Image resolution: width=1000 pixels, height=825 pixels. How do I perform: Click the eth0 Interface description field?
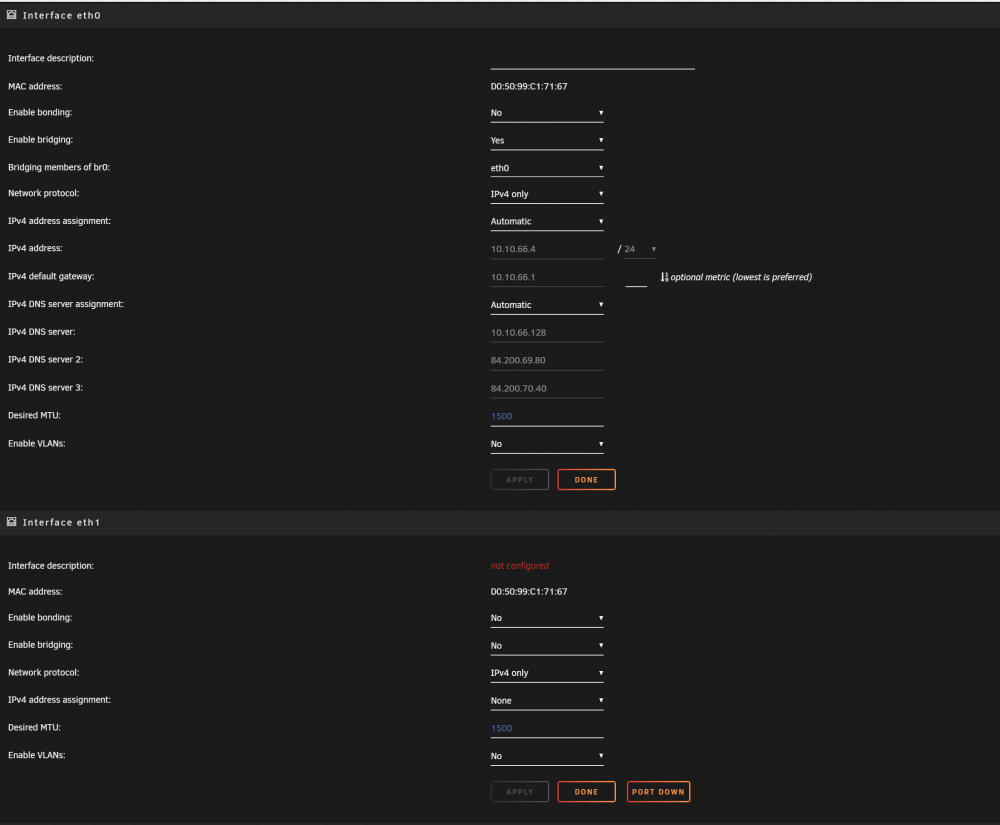pyautogui.click(x=592, y=59)
